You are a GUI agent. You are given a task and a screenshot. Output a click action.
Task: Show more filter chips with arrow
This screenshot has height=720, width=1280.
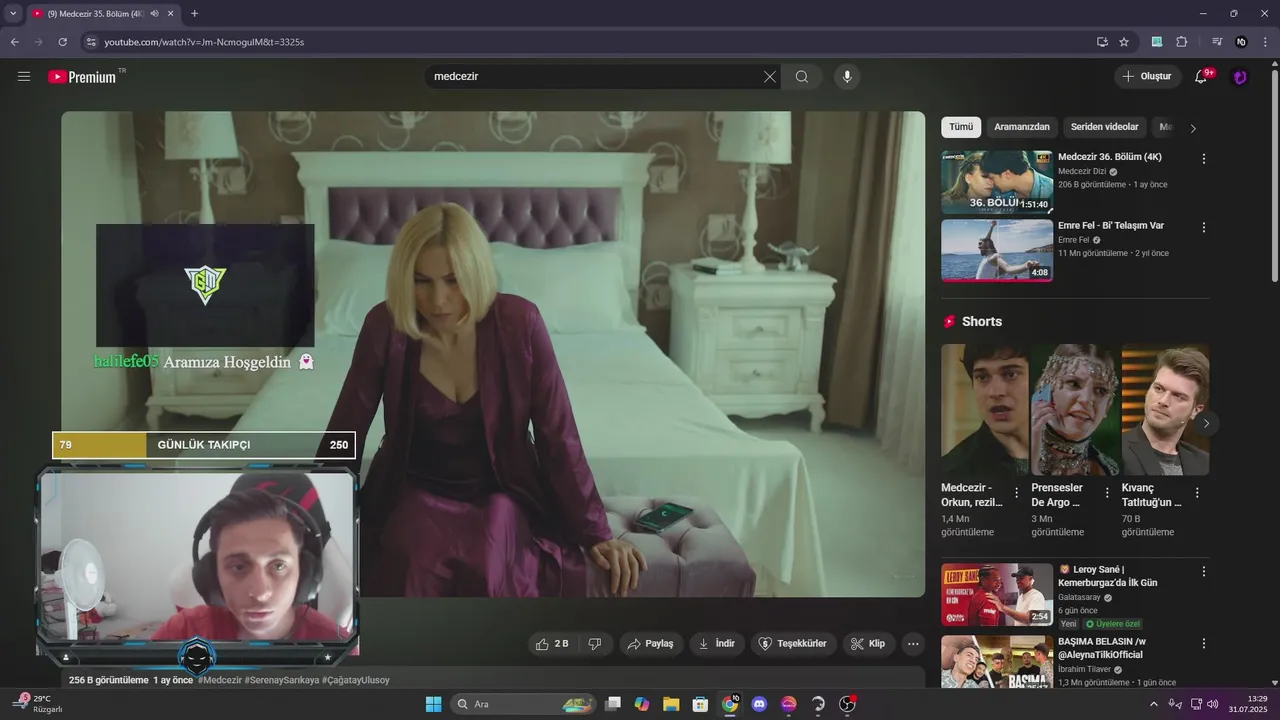(1193, 128)
